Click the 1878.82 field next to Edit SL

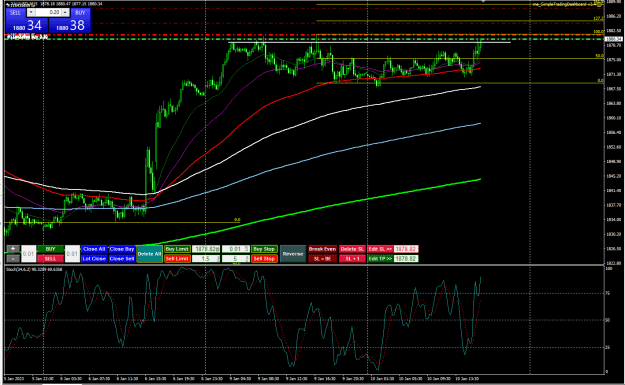pos(406,249)
